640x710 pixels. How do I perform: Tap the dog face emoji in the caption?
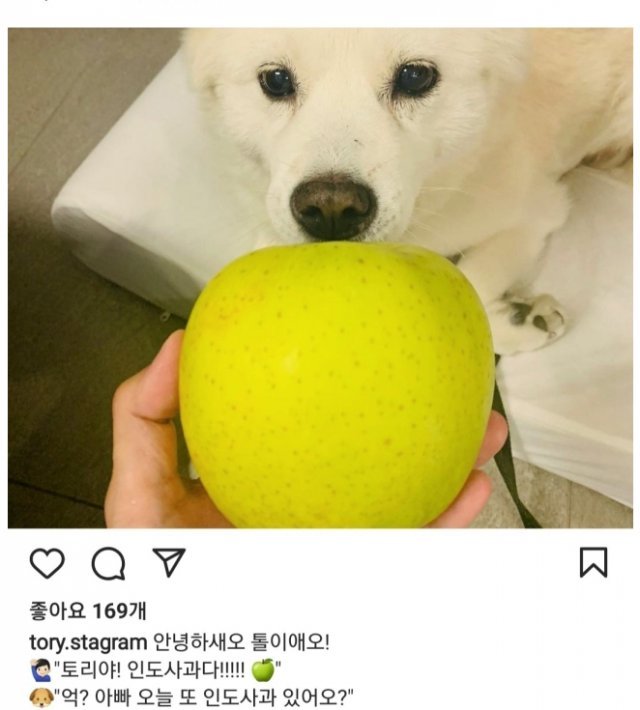pyautogui.click(x=41, y=698)
